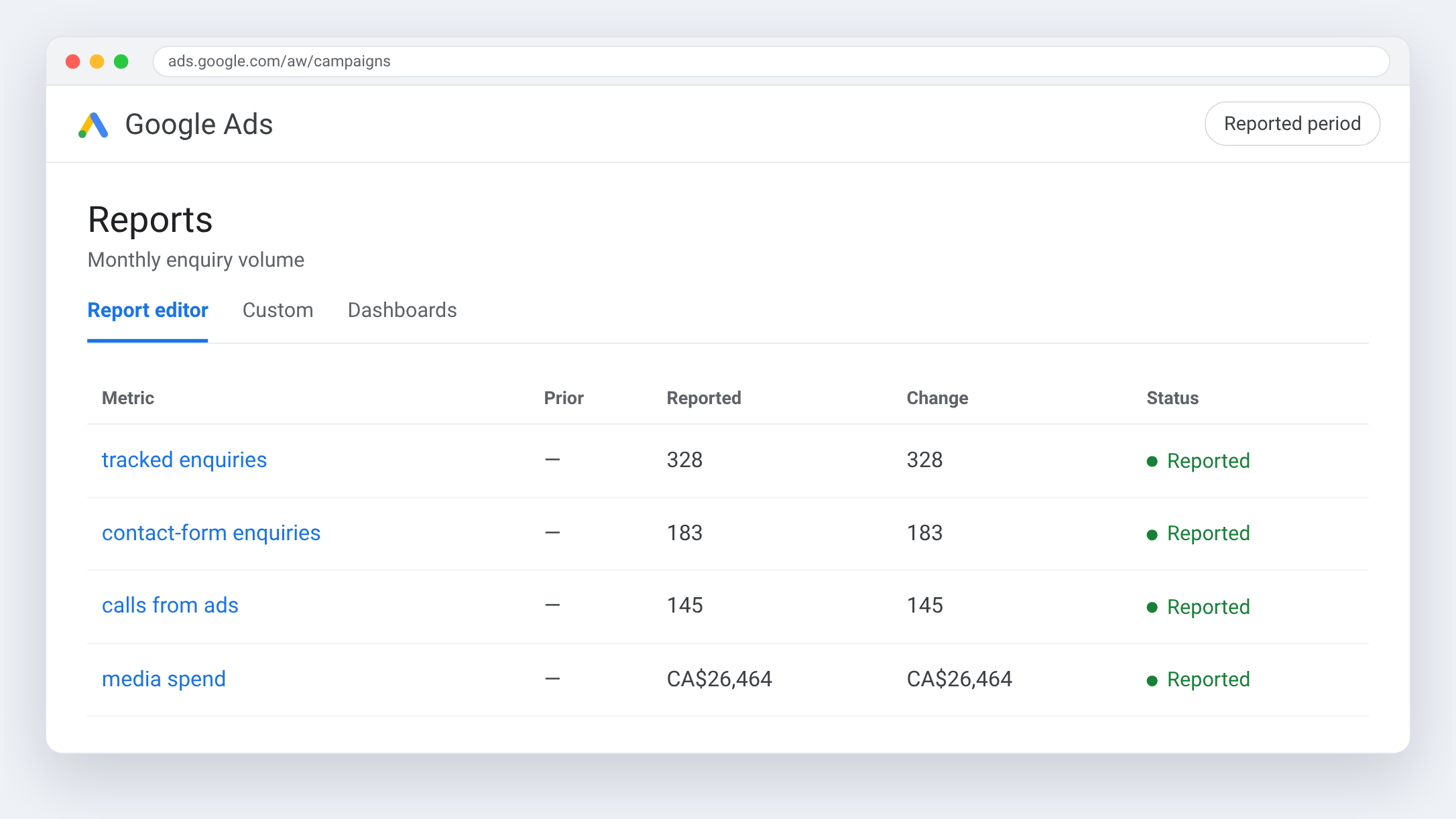Click the Prior column header
The height and width of the screenshot is (819, 1456).
coord(564,398)
